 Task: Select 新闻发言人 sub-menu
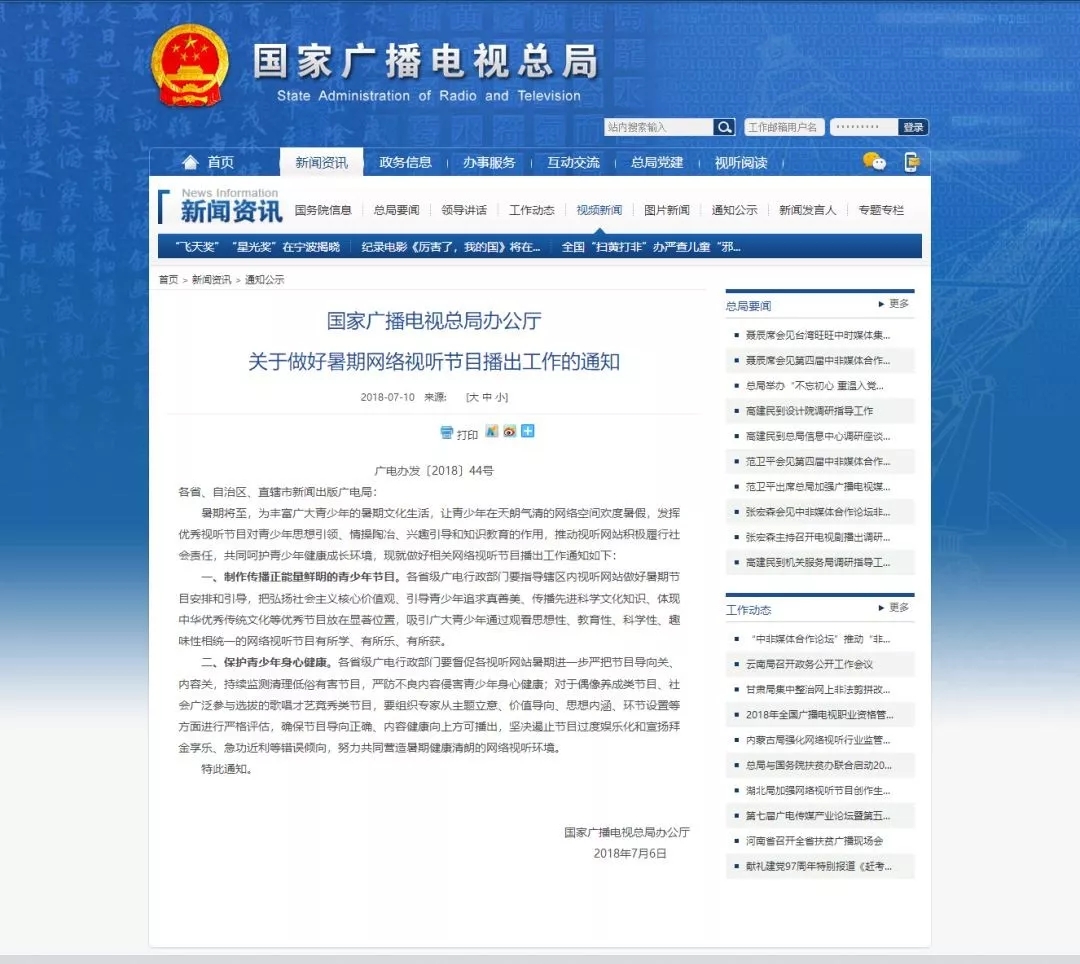[x=807, y=210]
